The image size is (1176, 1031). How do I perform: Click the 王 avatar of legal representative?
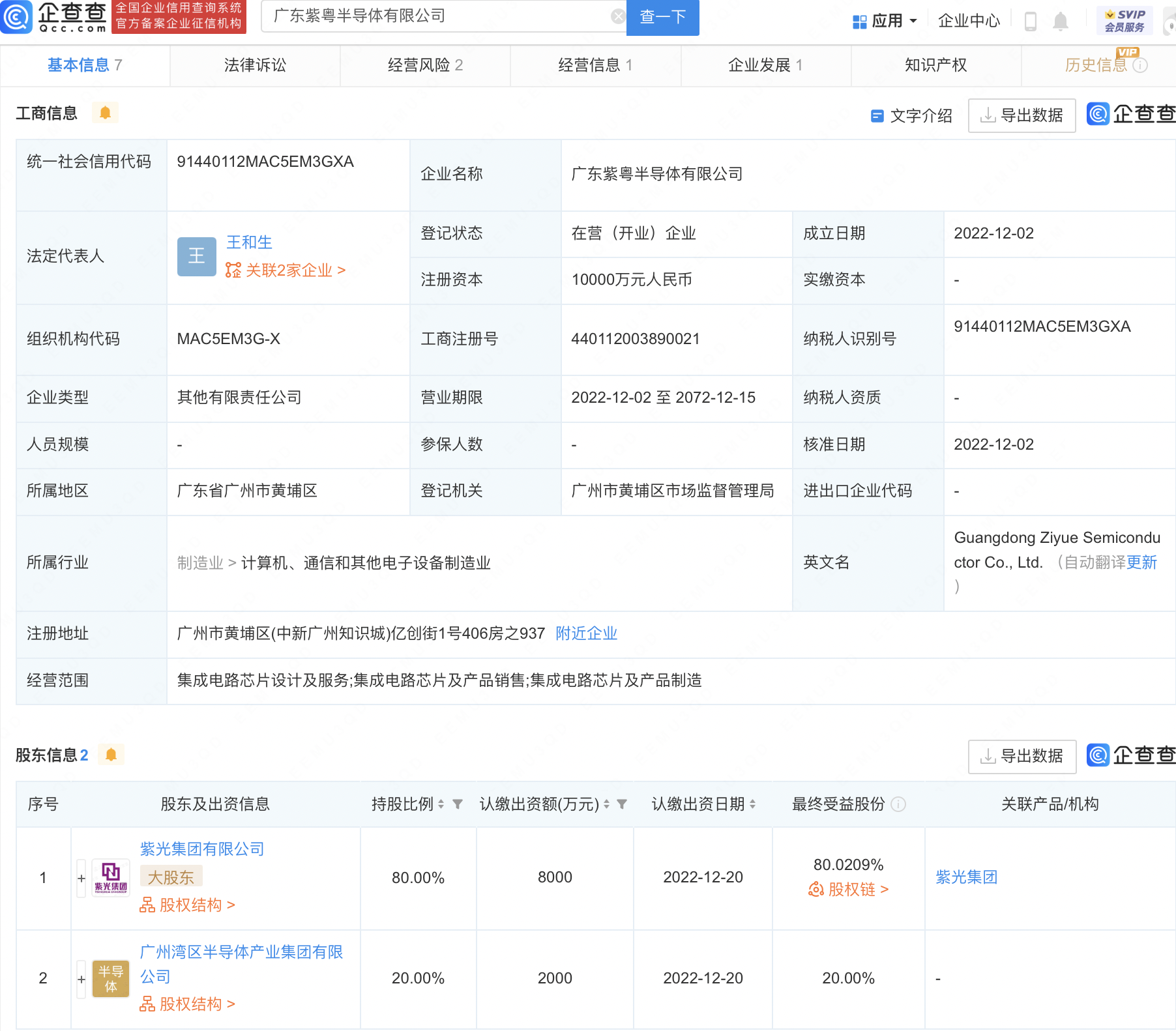pyautogui.click(x=196, y=256)
